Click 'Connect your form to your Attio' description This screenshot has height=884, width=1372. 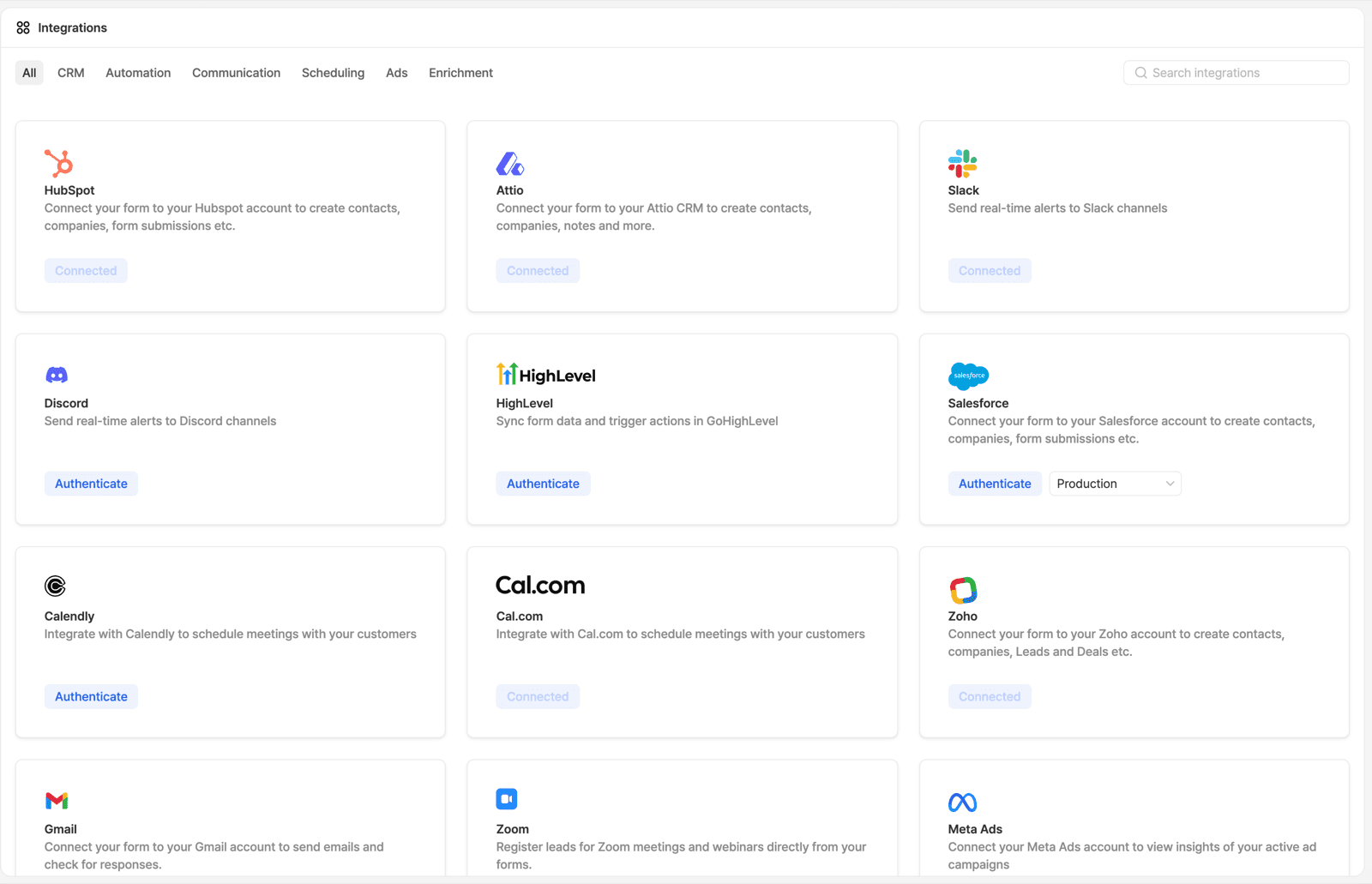653,217
